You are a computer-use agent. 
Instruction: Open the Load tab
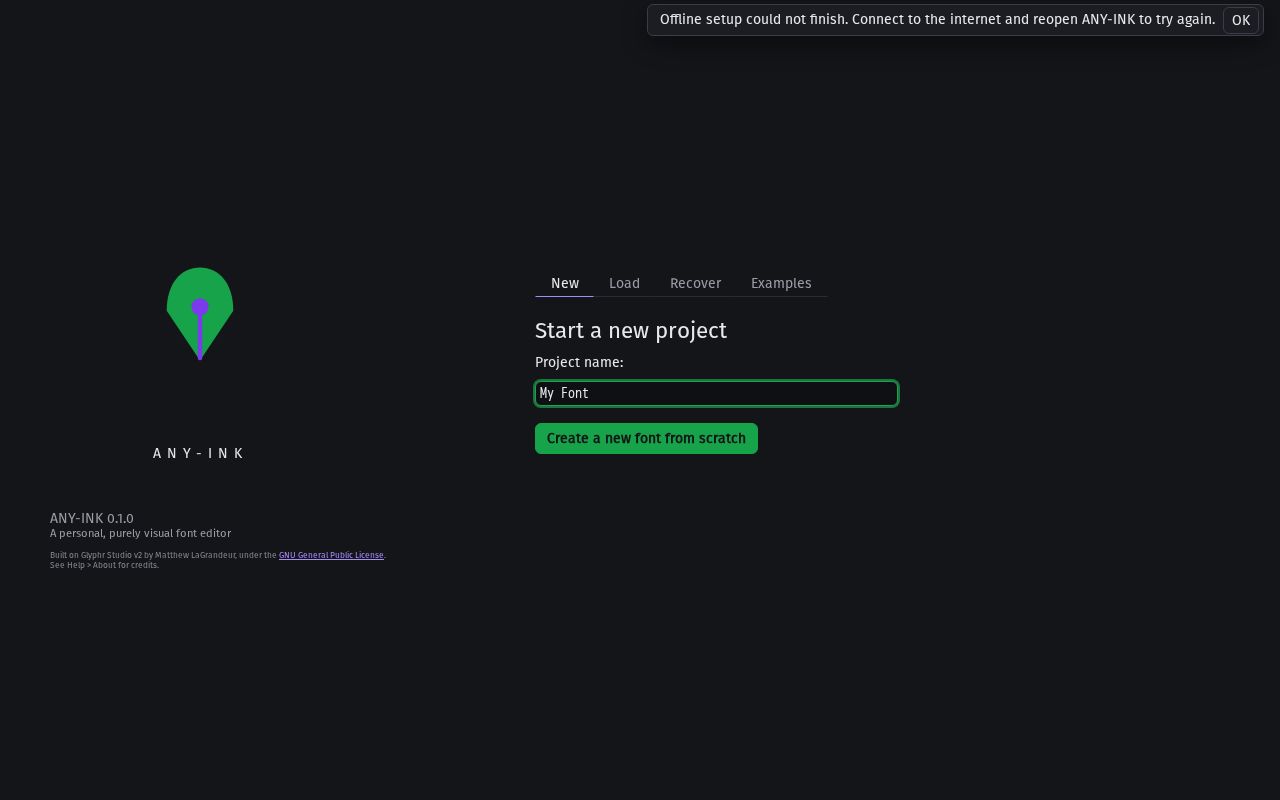coord(624,283)
